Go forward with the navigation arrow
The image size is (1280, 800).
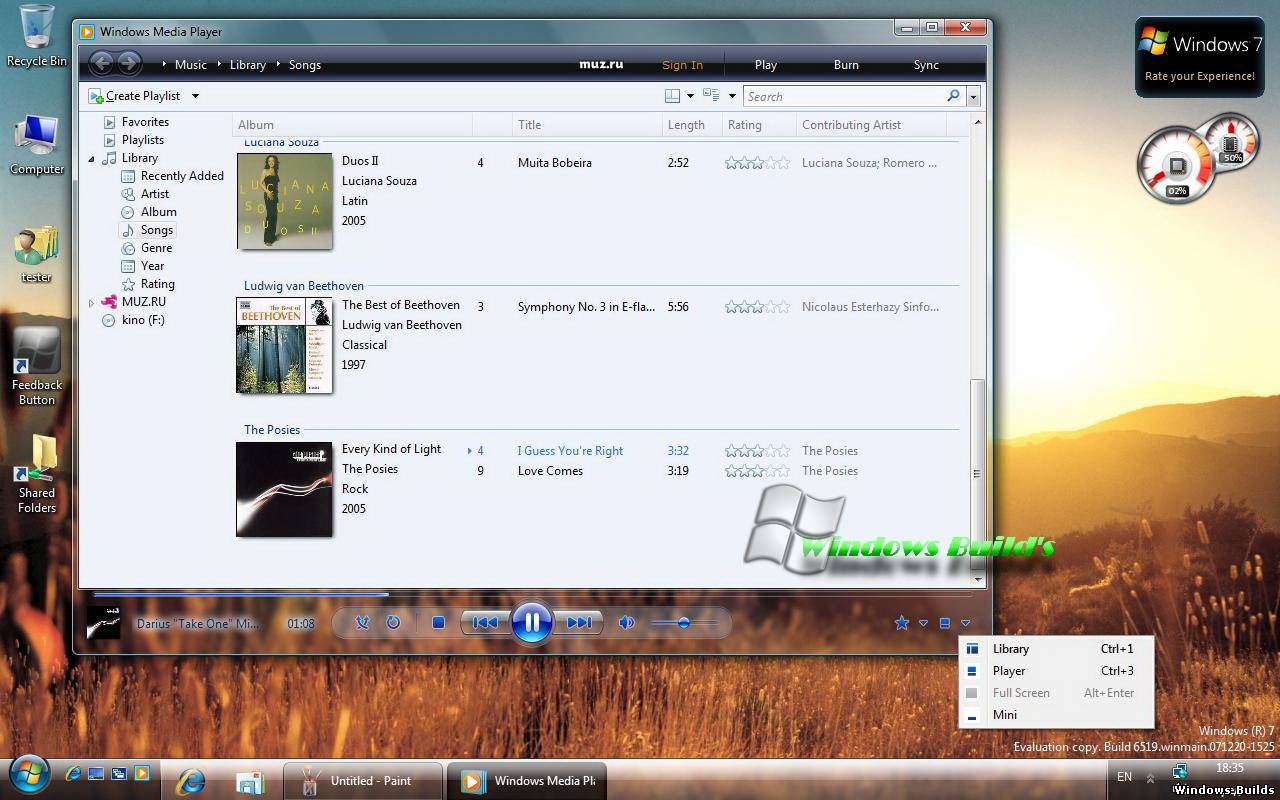tap(129, 64)
